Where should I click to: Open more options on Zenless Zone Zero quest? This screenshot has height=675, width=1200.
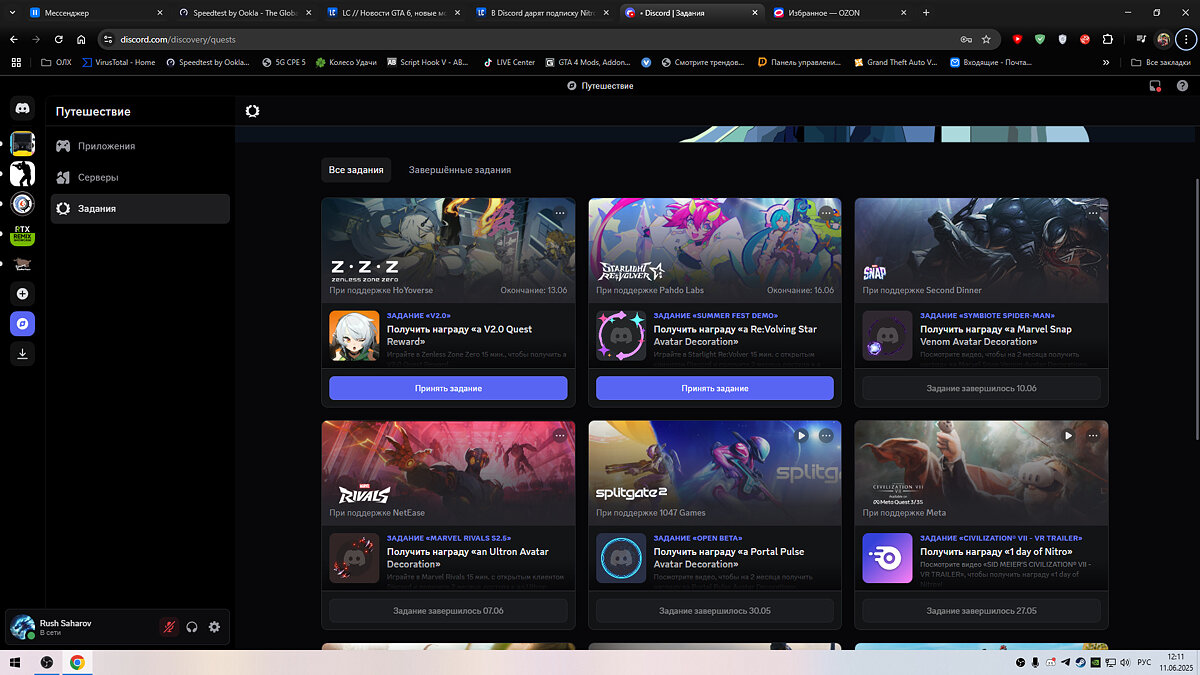(x=560, y=213)
